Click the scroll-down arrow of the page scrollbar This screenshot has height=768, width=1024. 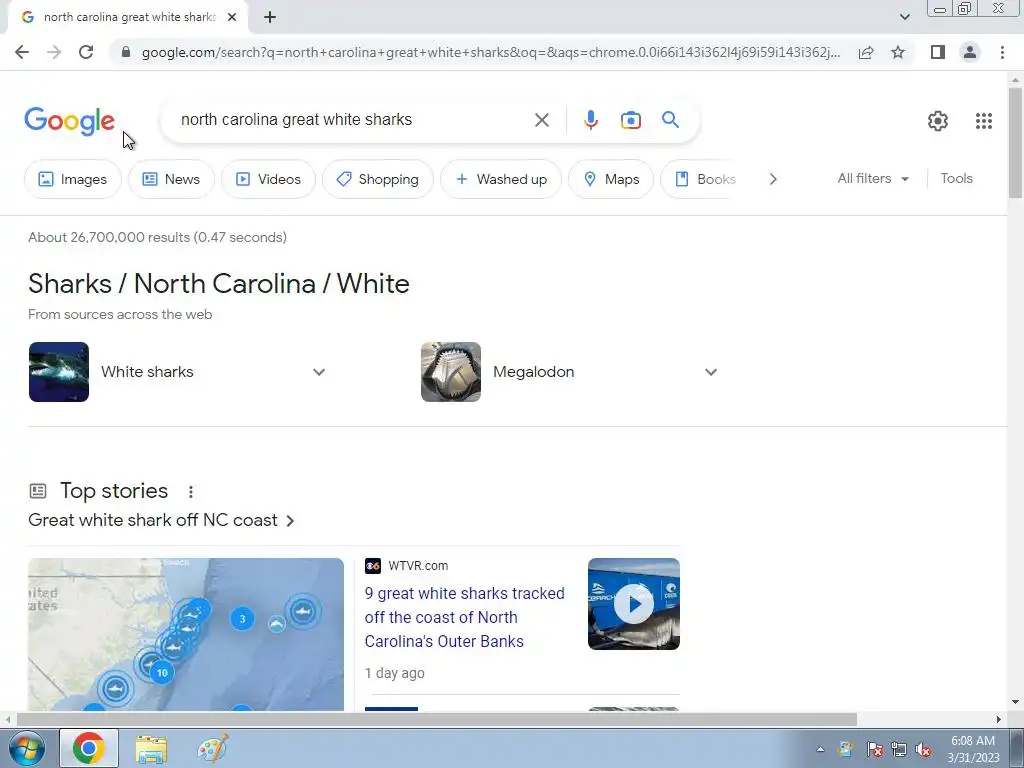click(1015, 702)
